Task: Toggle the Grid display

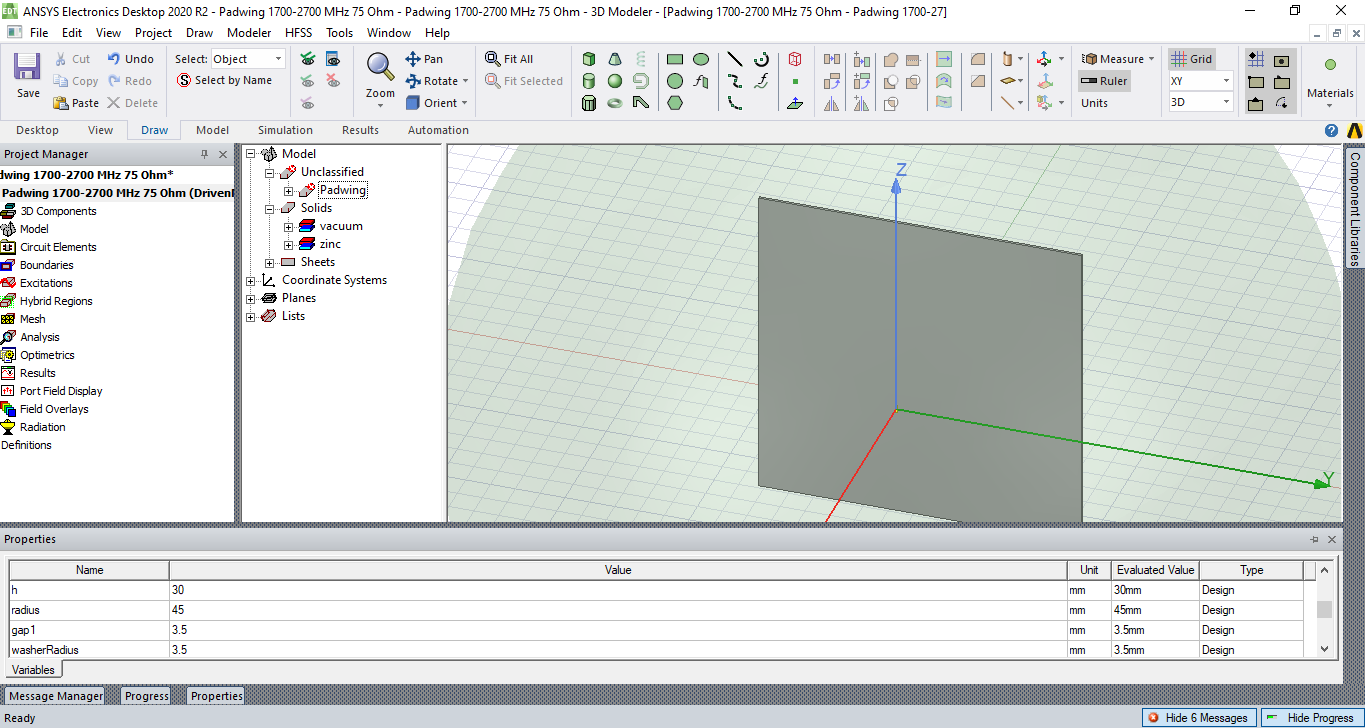Action: pos(1192,59)
